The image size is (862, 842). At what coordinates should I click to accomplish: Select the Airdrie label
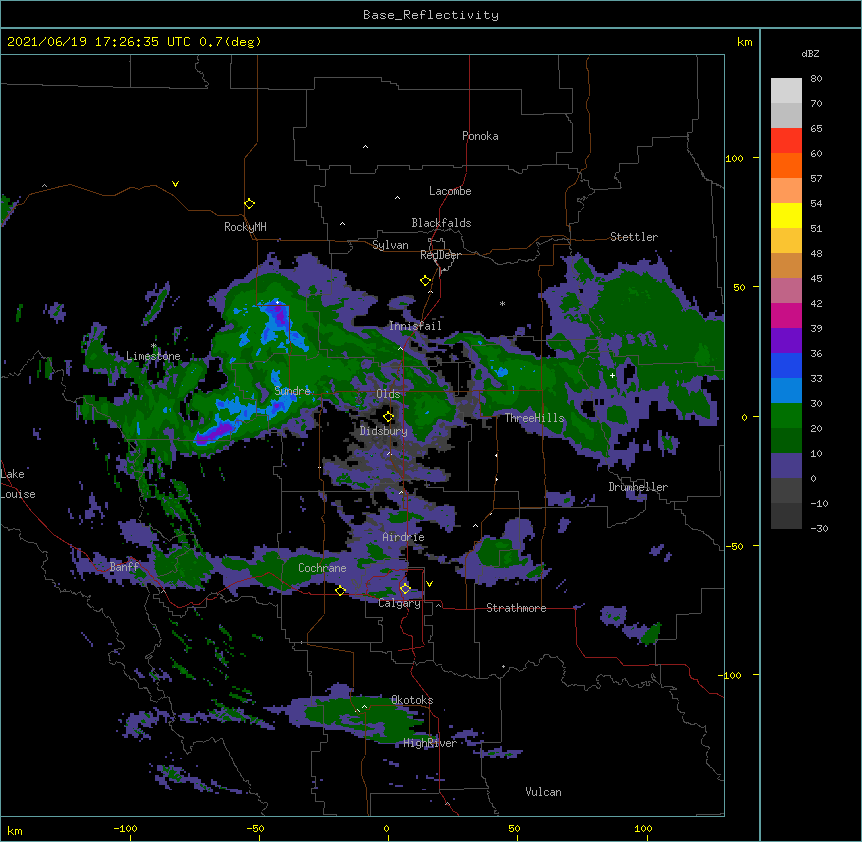(x=404, y=537)
